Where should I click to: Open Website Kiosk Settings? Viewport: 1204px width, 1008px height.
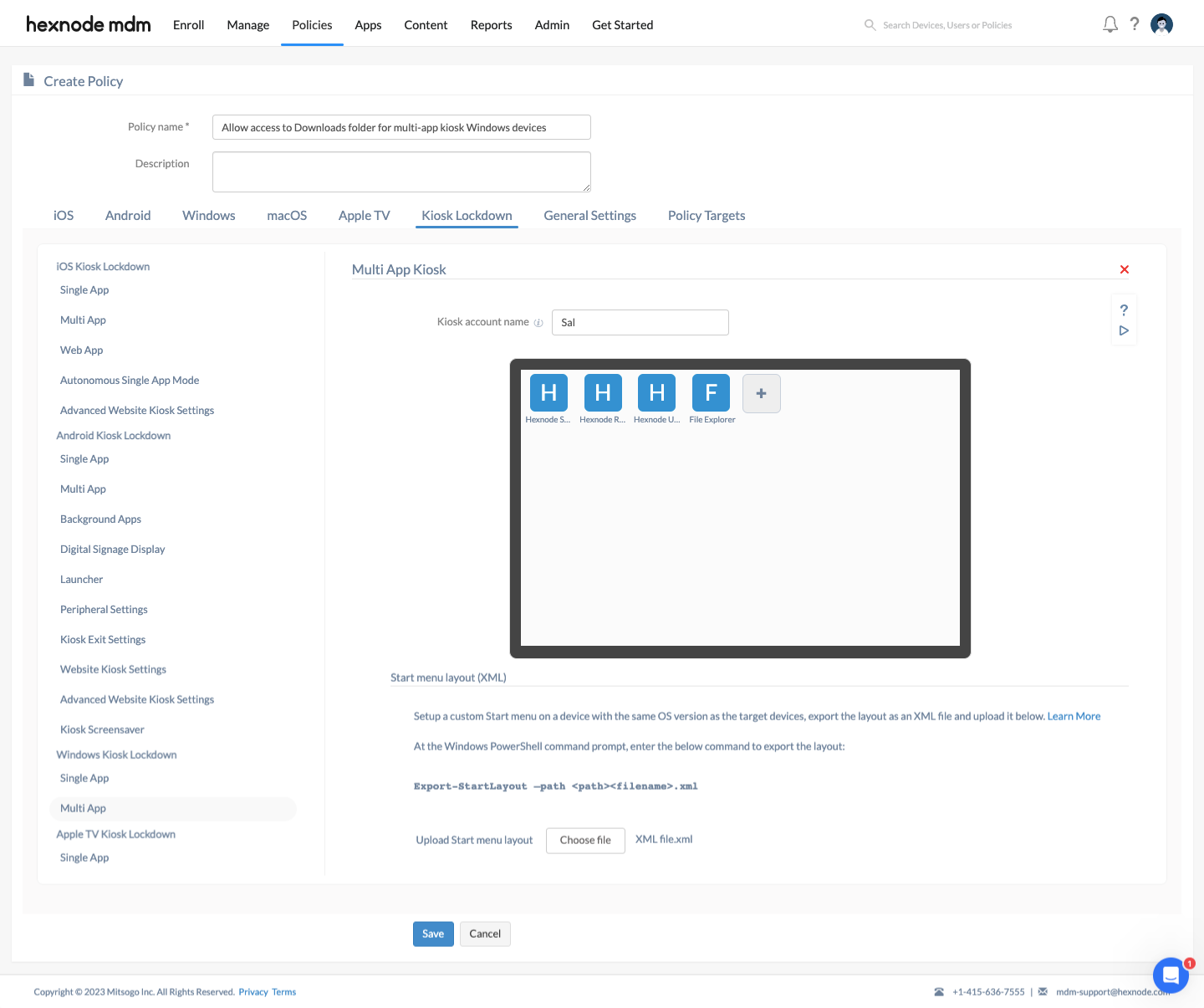[x=113, y=669]
